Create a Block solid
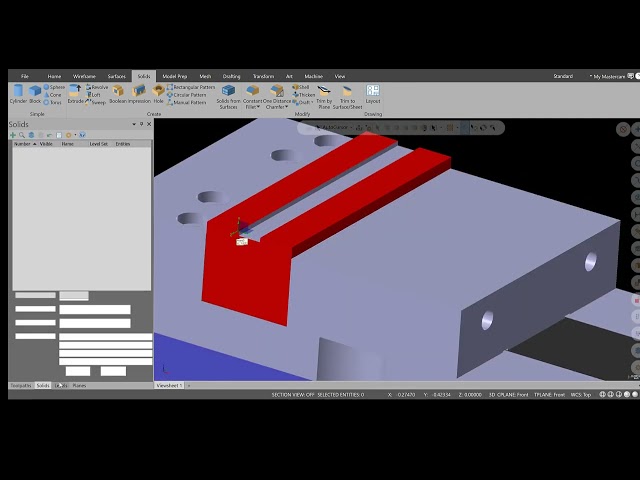 [35, 94]
